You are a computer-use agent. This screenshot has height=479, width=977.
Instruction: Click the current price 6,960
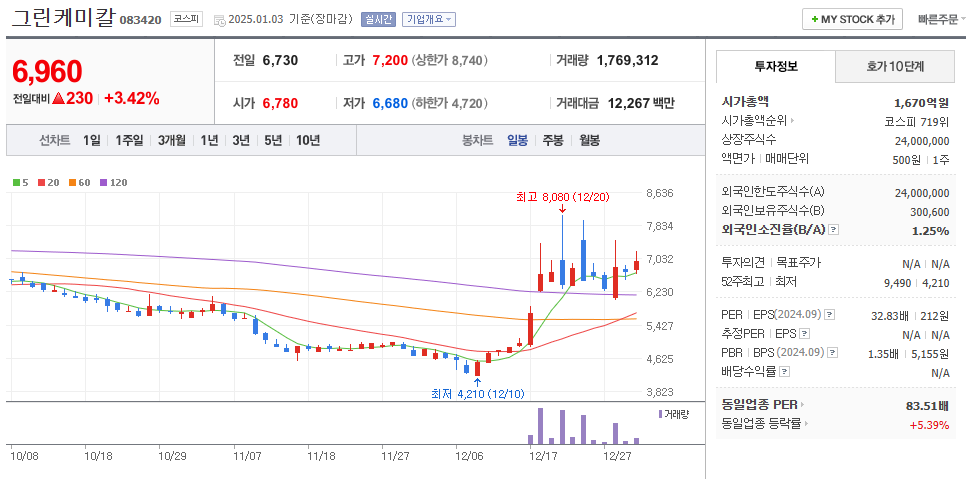[47, 72]
